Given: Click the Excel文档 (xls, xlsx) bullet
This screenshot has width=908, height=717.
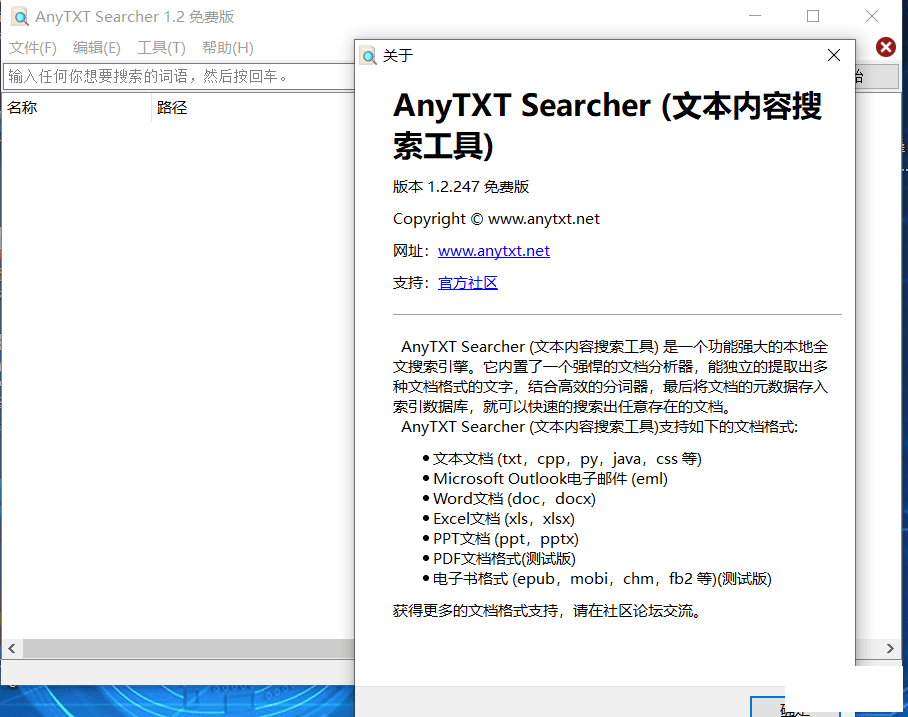Looking at the screenshot, I should (499, 519).
